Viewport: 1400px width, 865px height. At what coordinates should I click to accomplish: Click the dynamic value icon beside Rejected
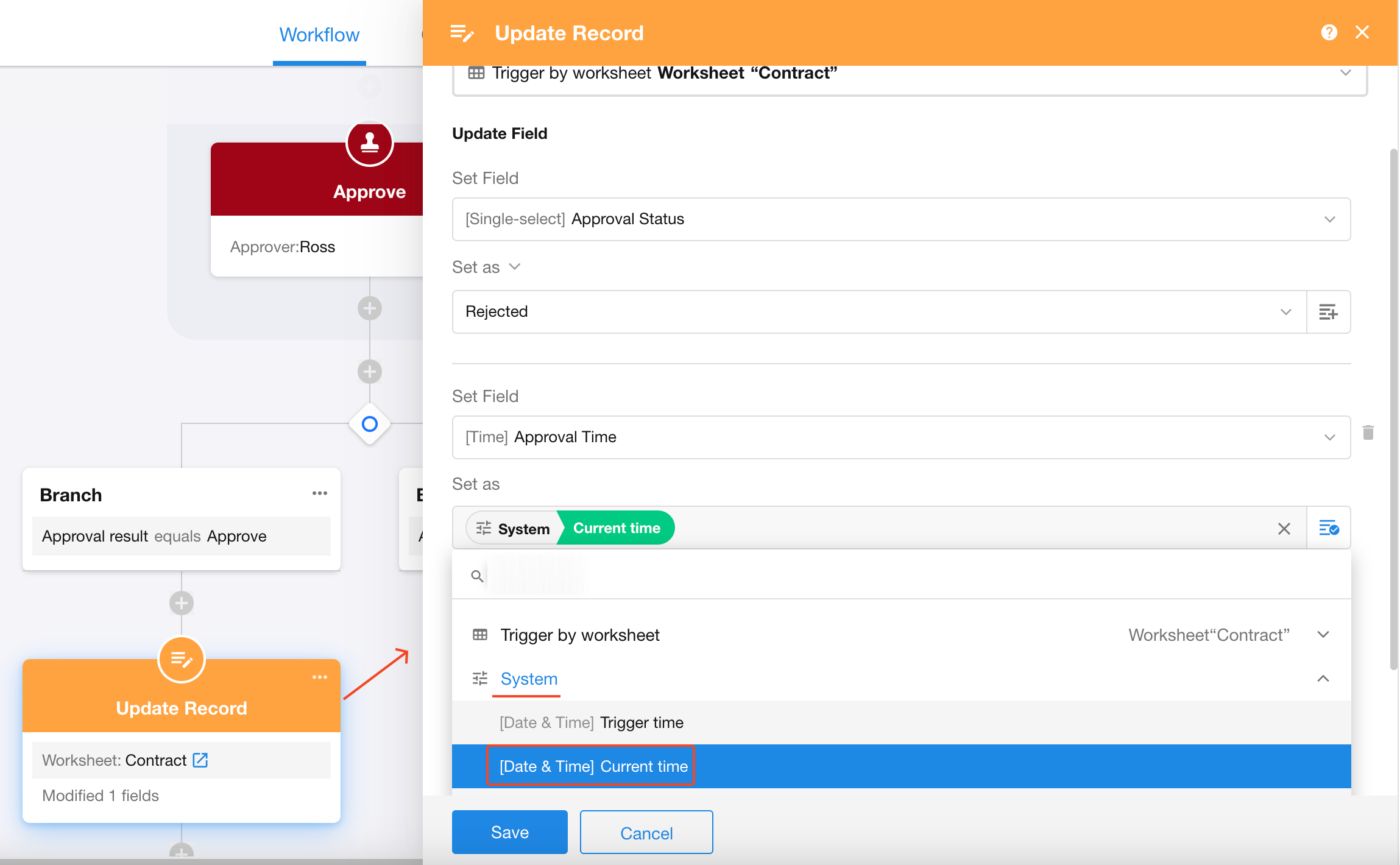tap(1328, 312)
